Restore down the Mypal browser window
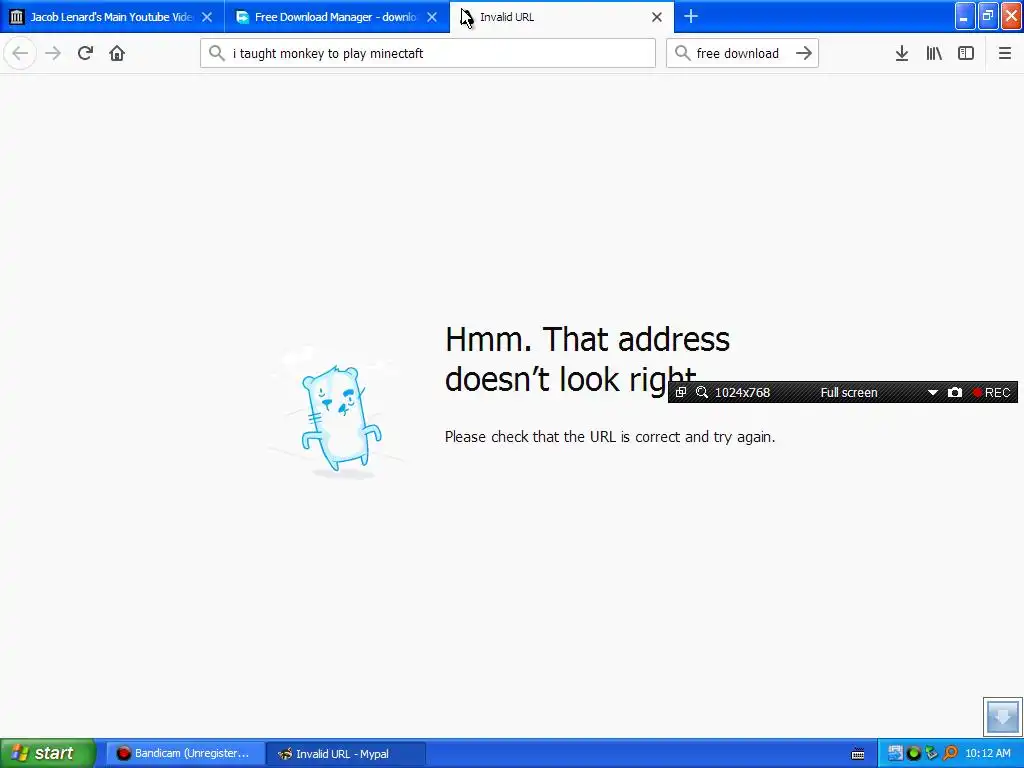1024x768 pixels. [x=988, y=16]
